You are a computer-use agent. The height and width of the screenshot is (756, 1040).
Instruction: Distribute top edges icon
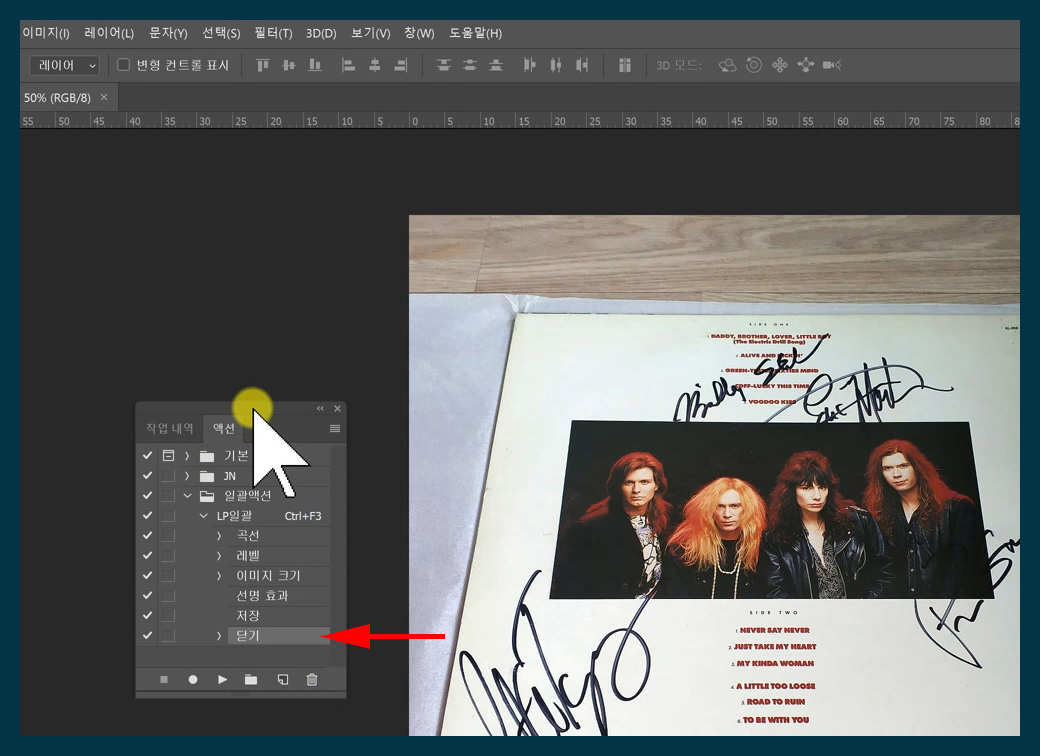[x=444, y=65]
